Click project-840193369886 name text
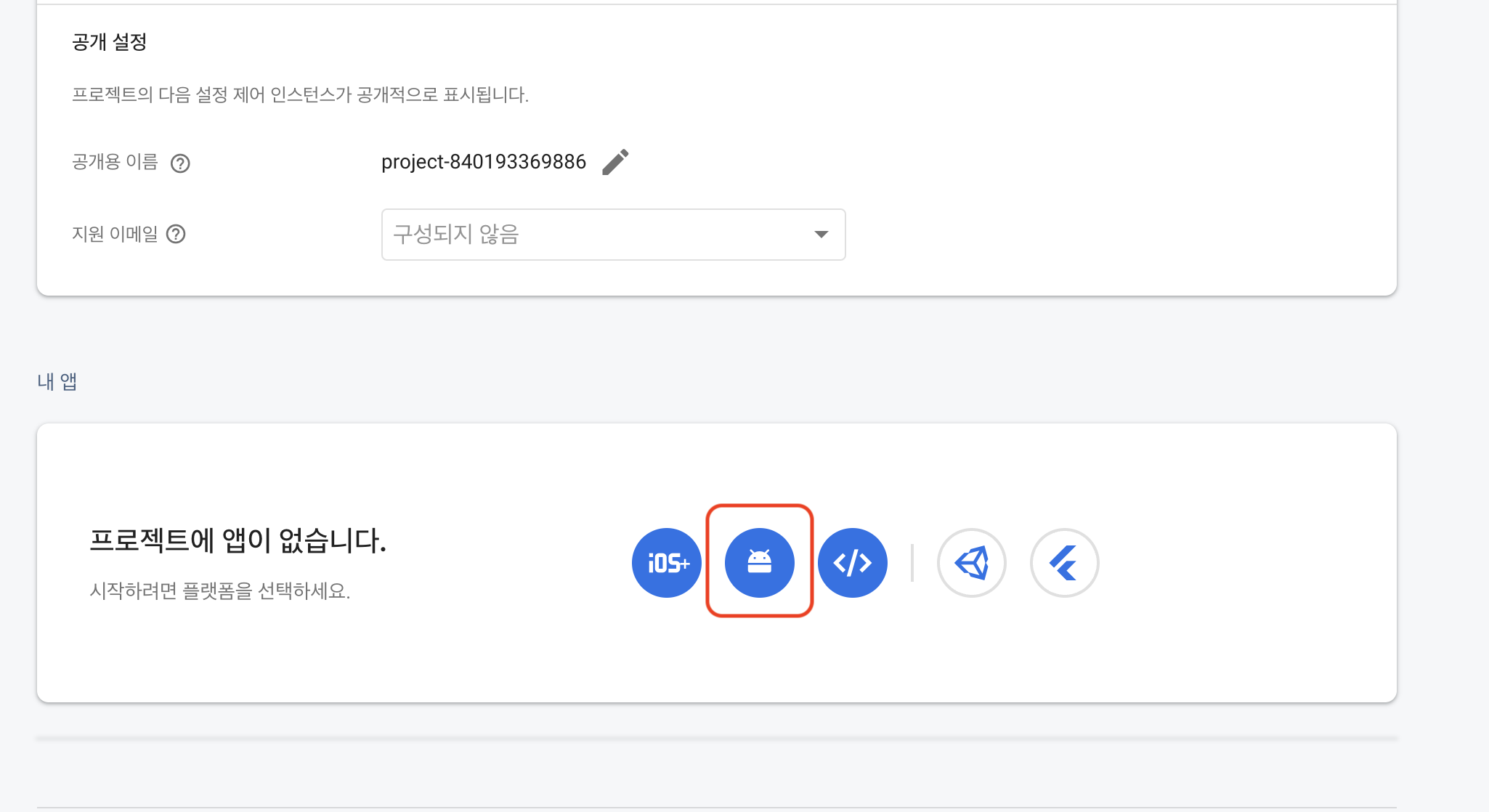The image size is (1489, 812). 483,162
